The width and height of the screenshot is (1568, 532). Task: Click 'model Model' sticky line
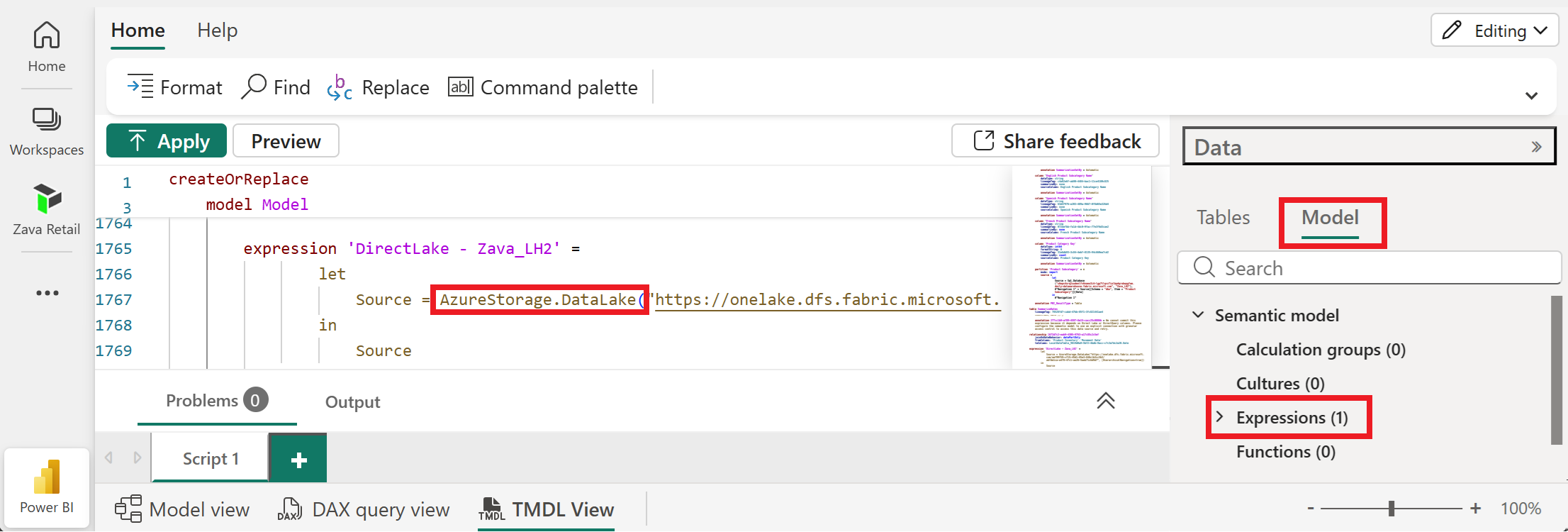[x=257, y=204]
